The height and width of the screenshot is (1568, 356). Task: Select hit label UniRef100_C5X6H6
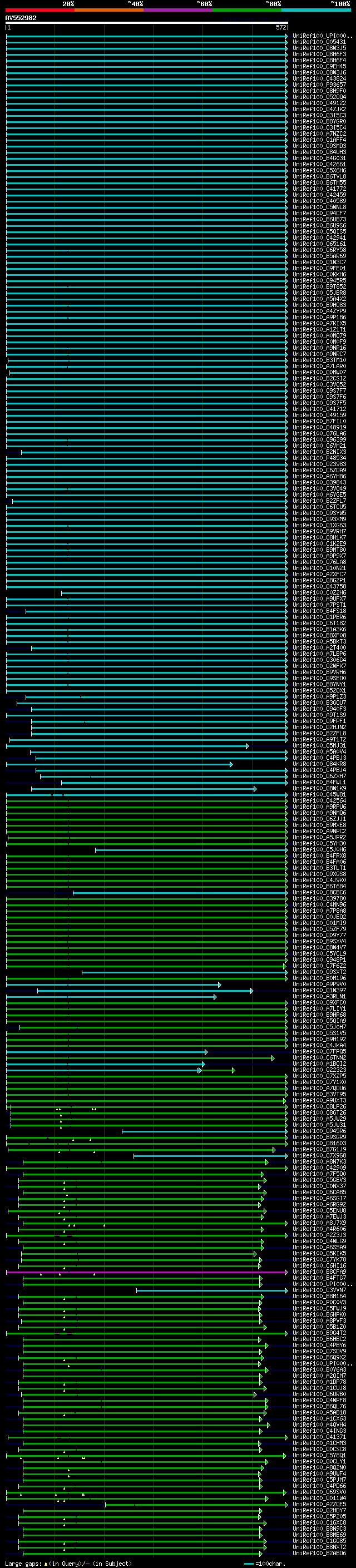[319, 170]
